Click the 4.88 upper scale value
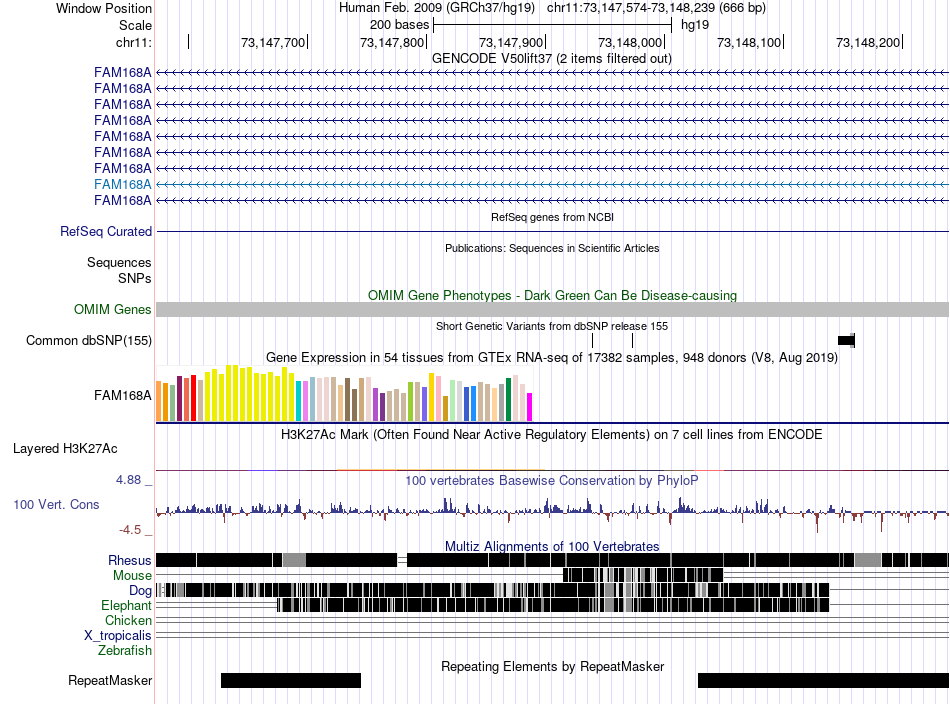This screenshot has width=950, height=704. [x=128, y=480]
